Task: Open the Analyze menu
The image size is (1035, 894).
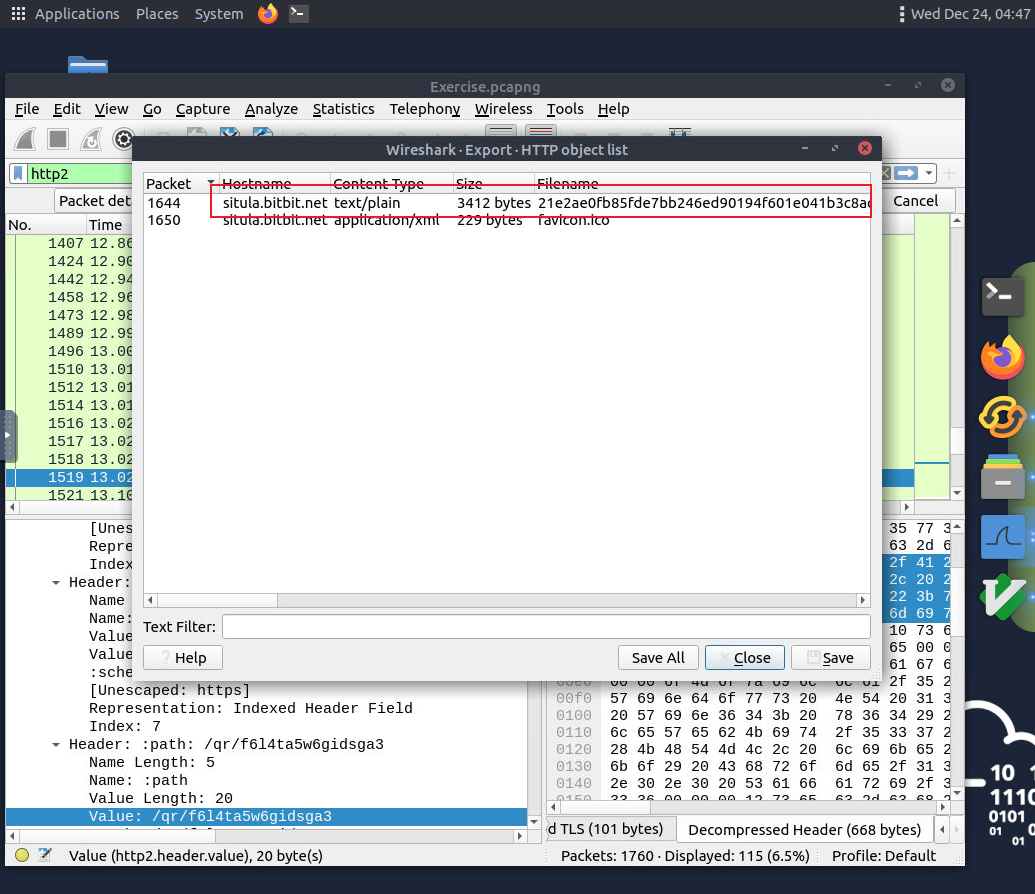Action: (x=271, y=109)
